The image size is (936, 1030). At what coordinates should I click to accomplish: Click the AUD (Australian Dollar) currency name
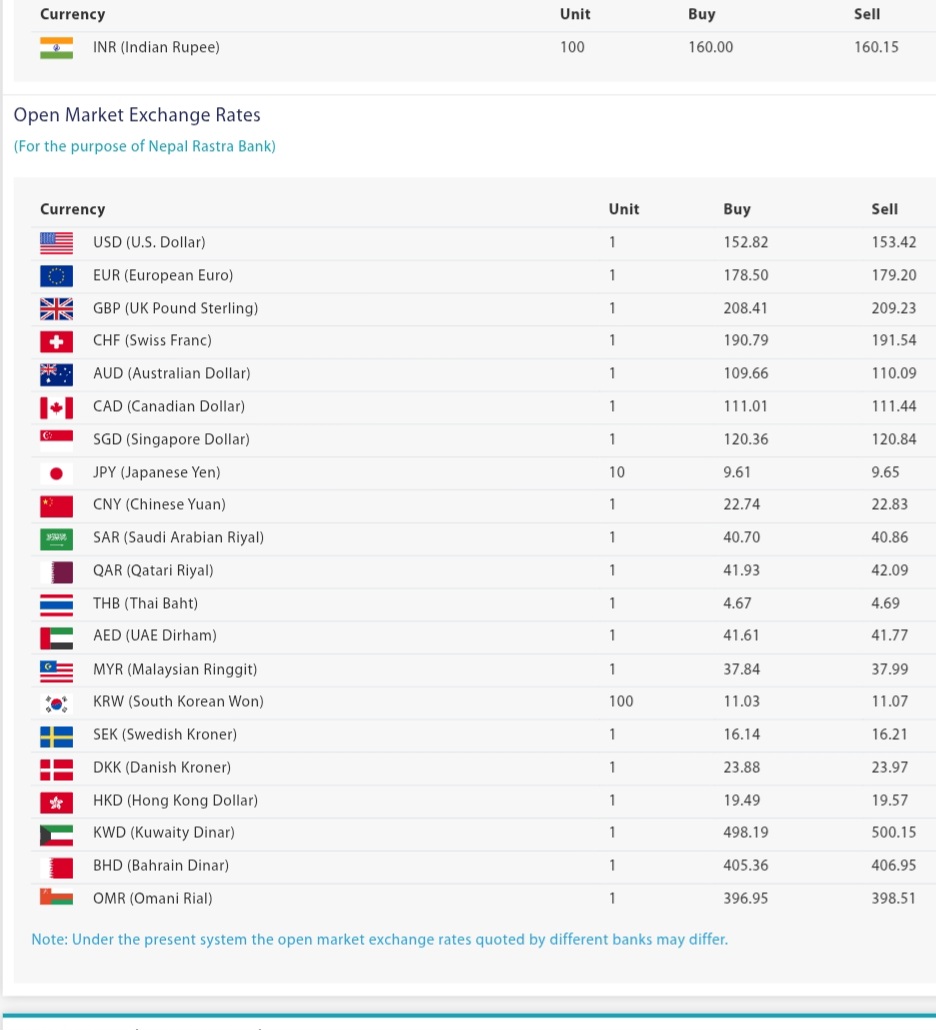click(x=171, y=373)
